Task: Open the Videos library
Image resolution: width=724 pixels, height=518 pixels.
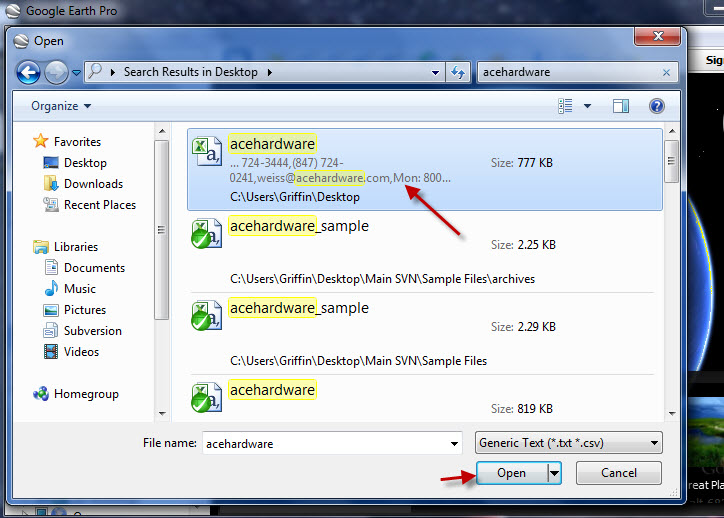Action: pyautogui.click(x=81, y=352)
